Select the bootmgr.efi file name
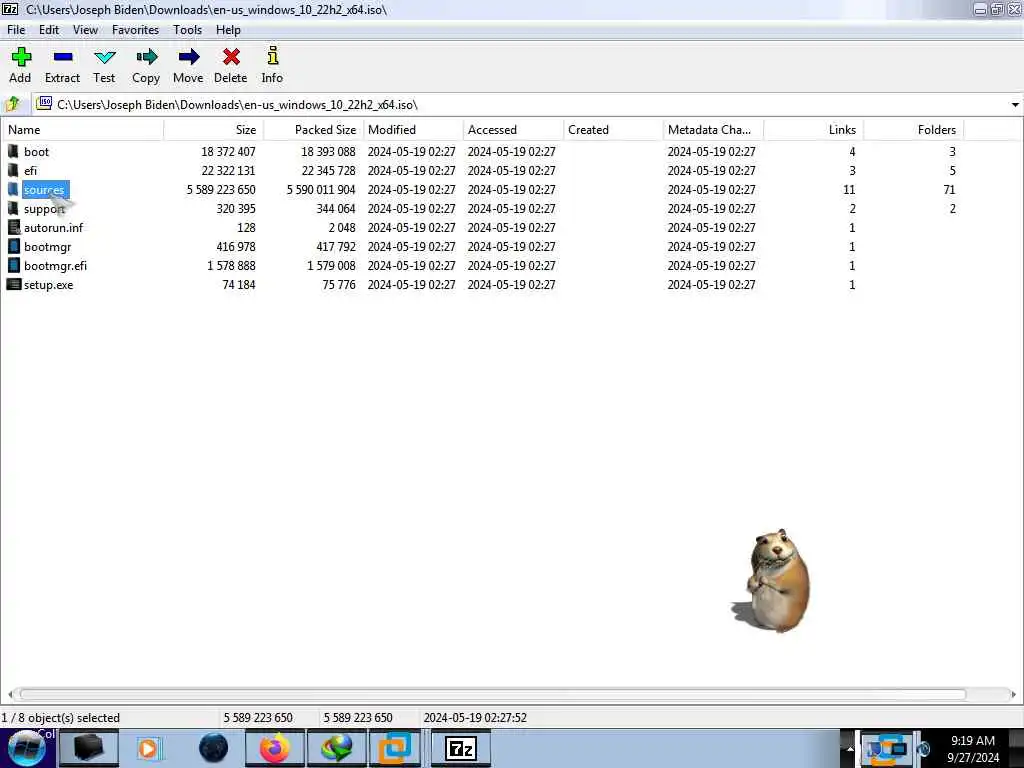This screenshot has width=1024, height=768. 56,266
